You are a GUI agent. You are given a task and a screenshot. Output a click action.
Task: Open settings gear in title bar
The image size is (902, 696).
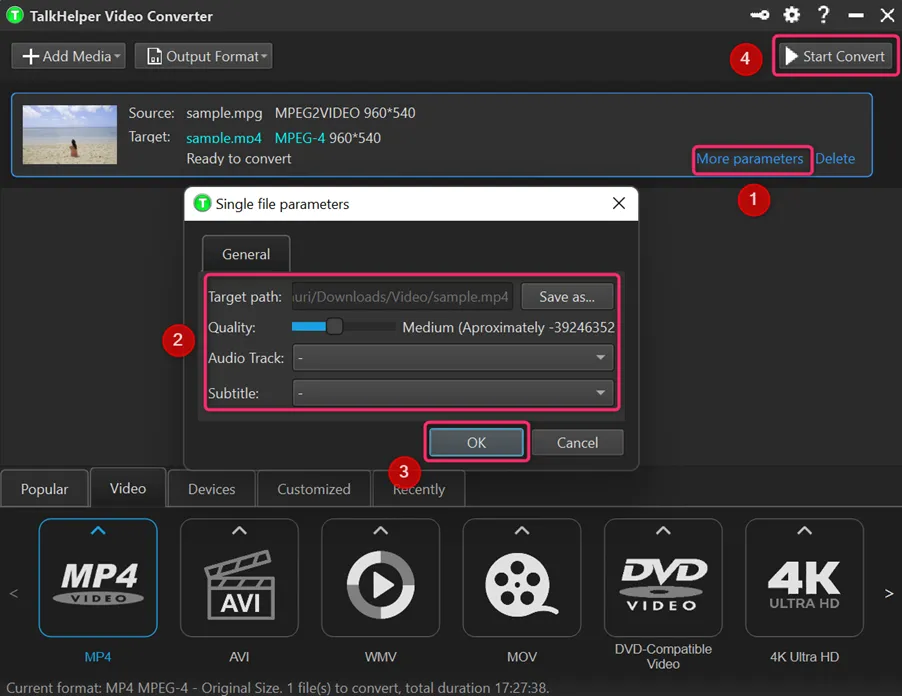point(792,15)
